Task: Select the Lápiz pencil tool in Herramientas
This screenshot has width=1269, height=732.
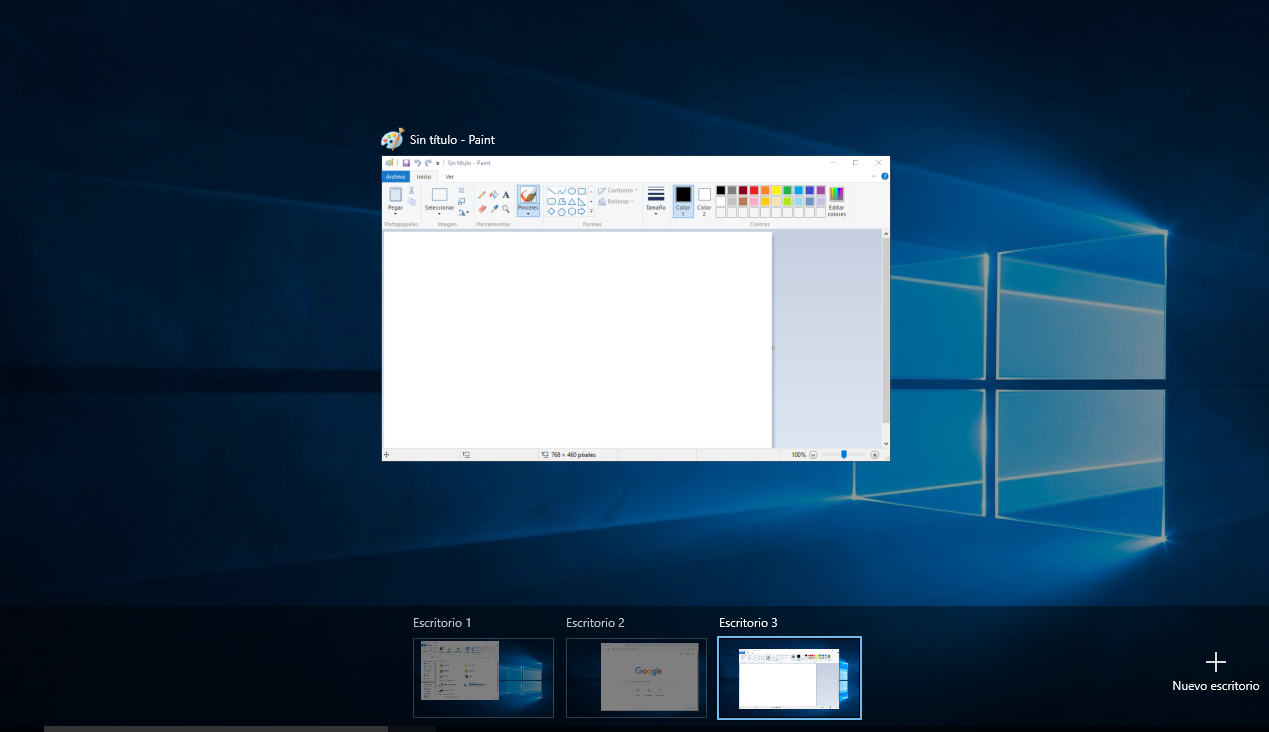Action: (x=481, y=194)
